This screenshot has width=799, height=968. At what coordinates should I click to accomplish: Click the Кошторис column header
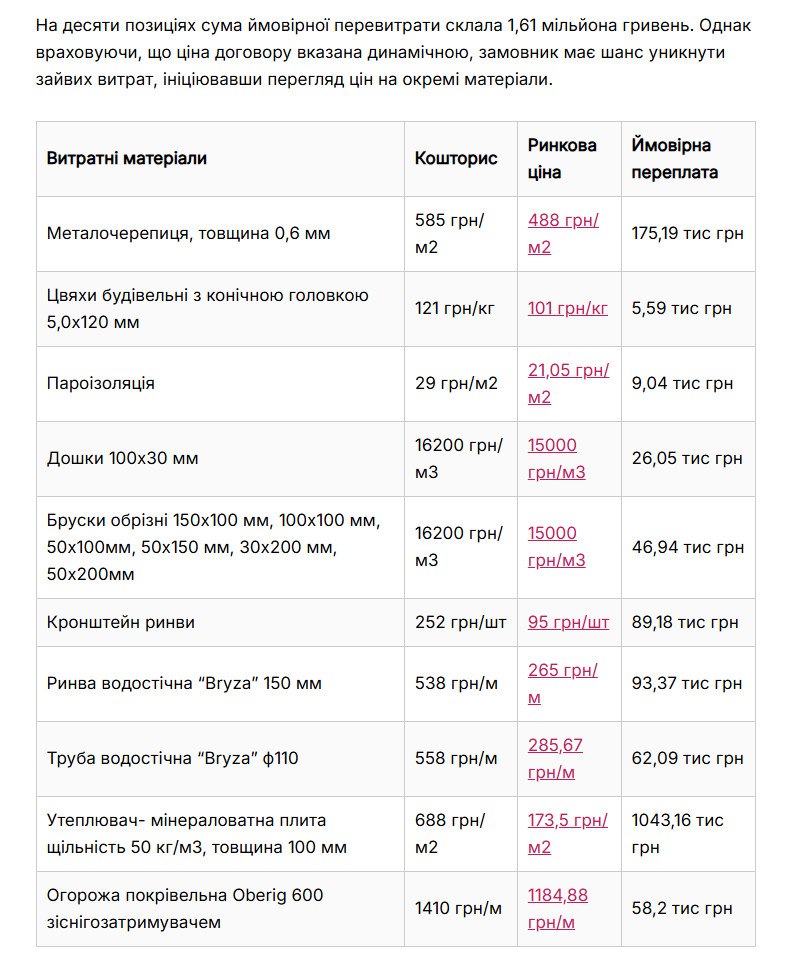coord(456,159)
